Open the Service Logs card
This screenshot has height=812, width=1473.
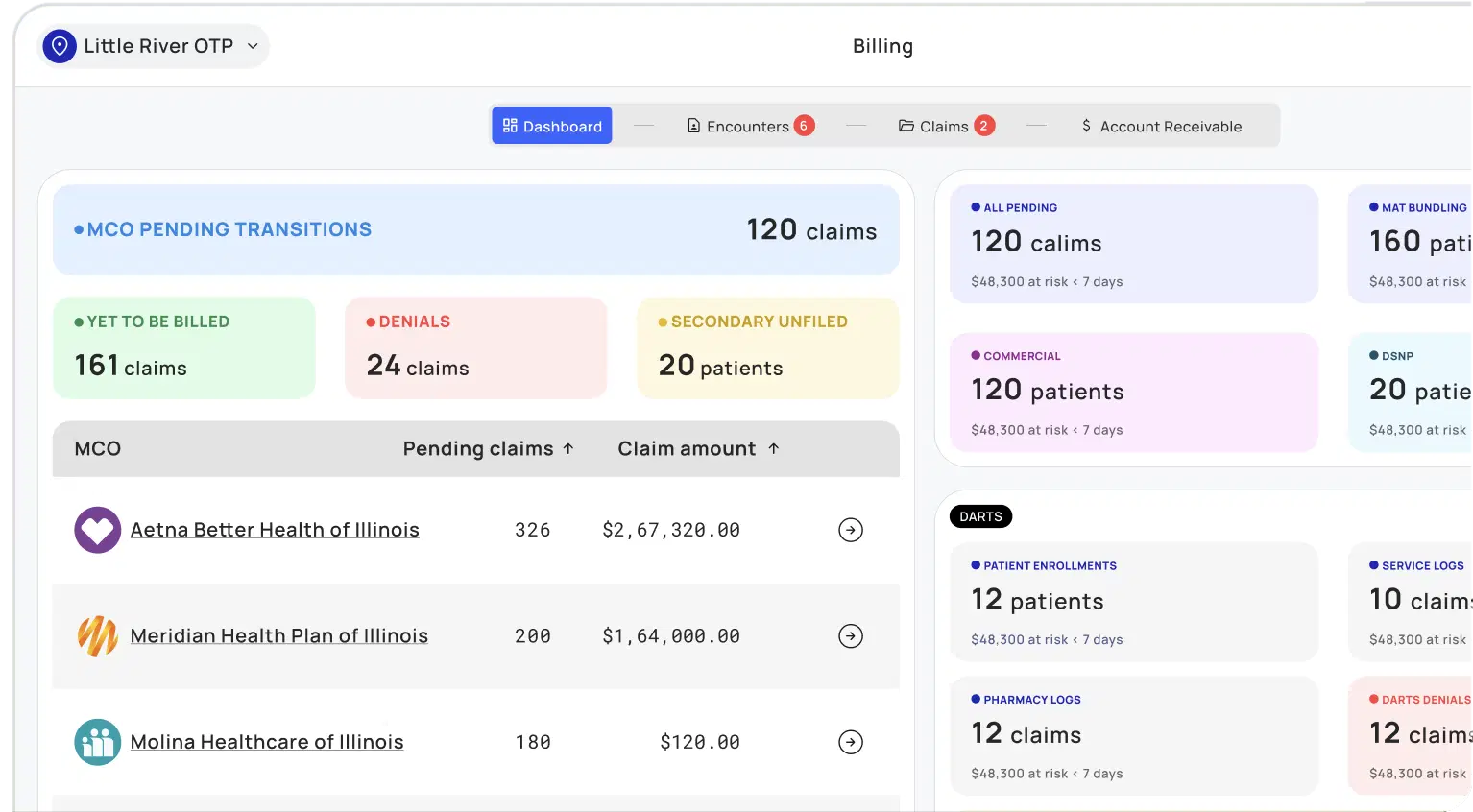click(x=1410, y=602)
